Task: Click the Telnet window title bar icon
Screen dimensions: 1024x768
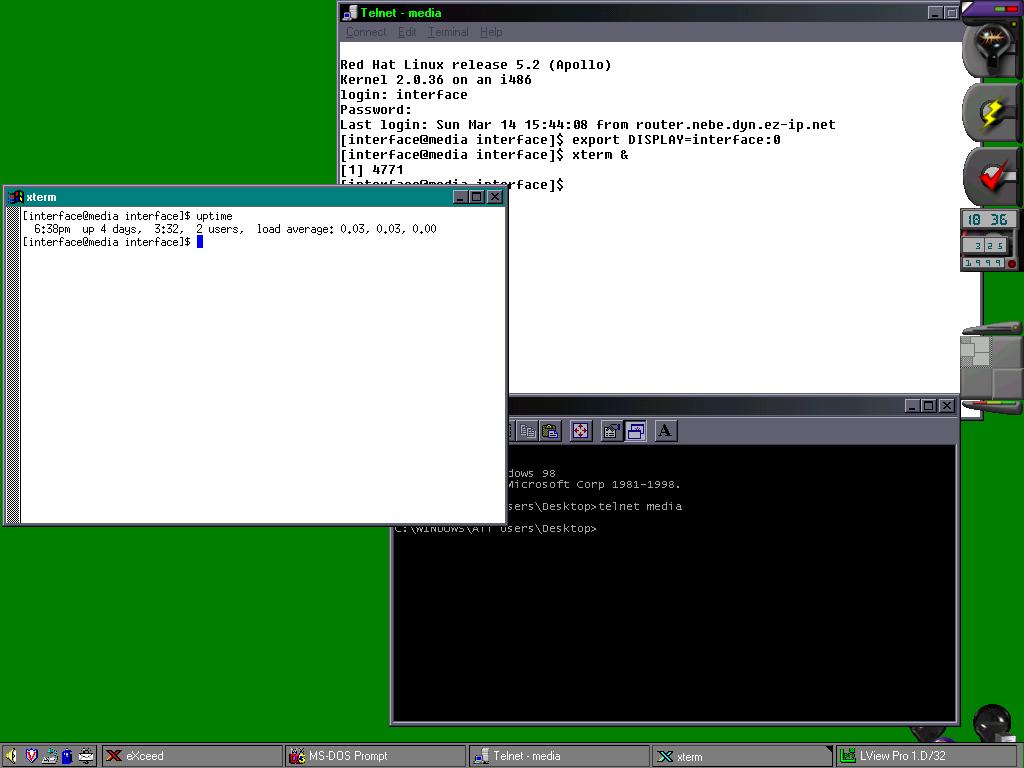Action: (350, 12)
